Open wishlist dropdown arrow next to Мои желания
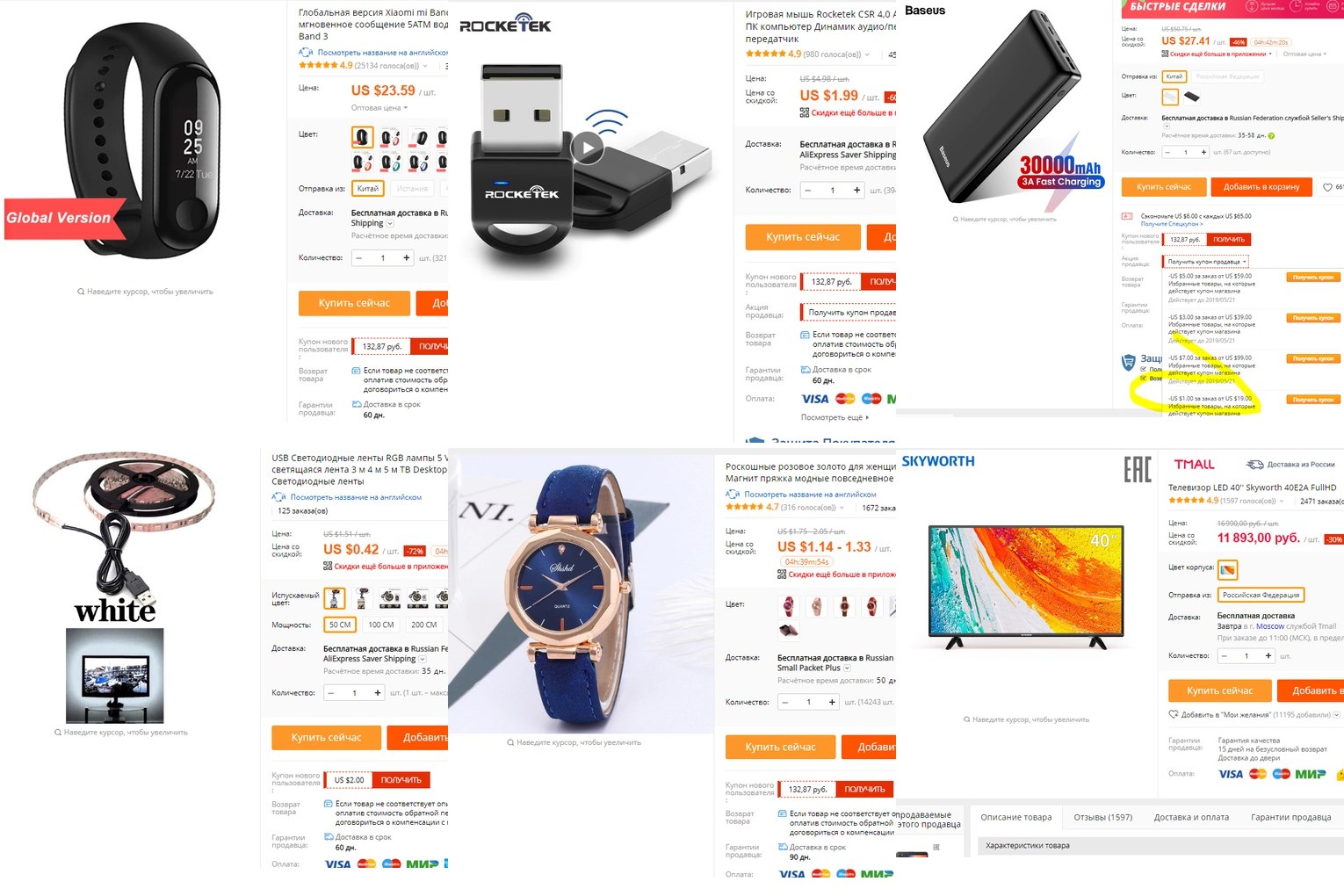The image size is (1344, 896). tap(1337, 715)
